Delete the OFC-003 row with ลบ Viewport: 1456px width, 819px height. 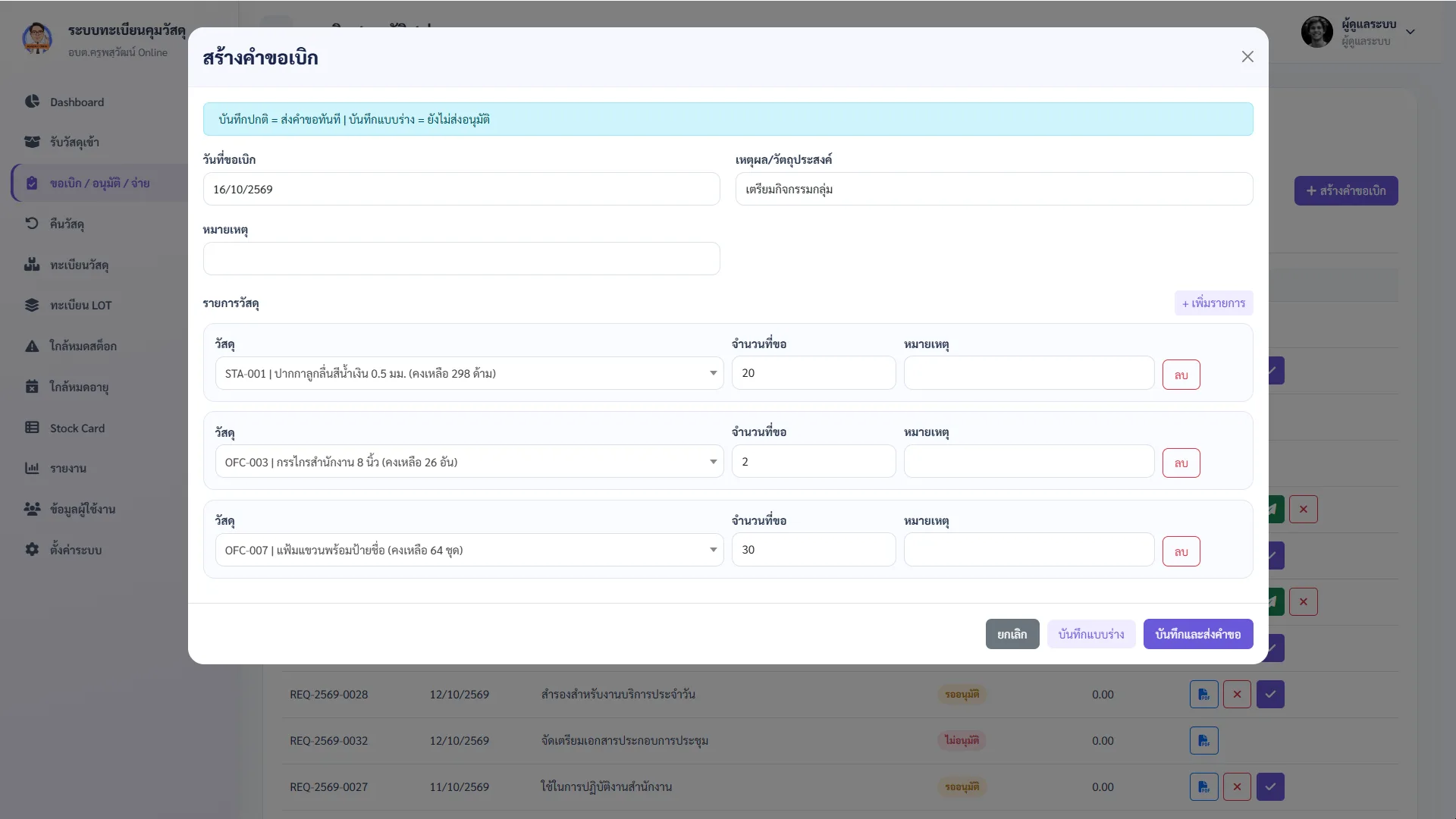click(x=1181, y=463)
